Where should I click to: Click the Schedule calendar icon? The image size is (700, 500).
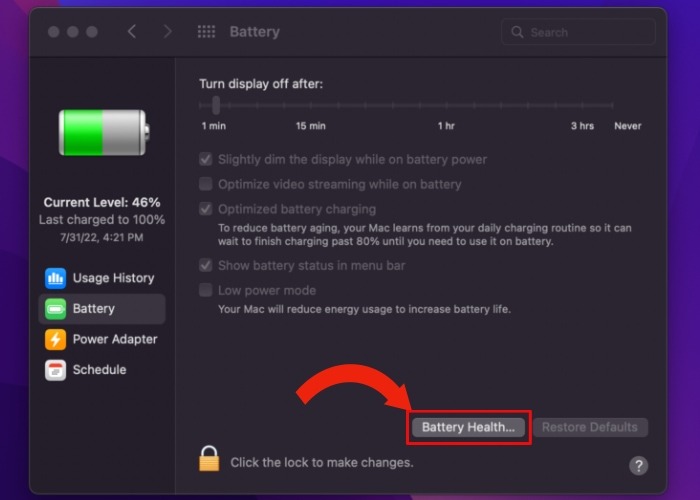pos(55,370)
